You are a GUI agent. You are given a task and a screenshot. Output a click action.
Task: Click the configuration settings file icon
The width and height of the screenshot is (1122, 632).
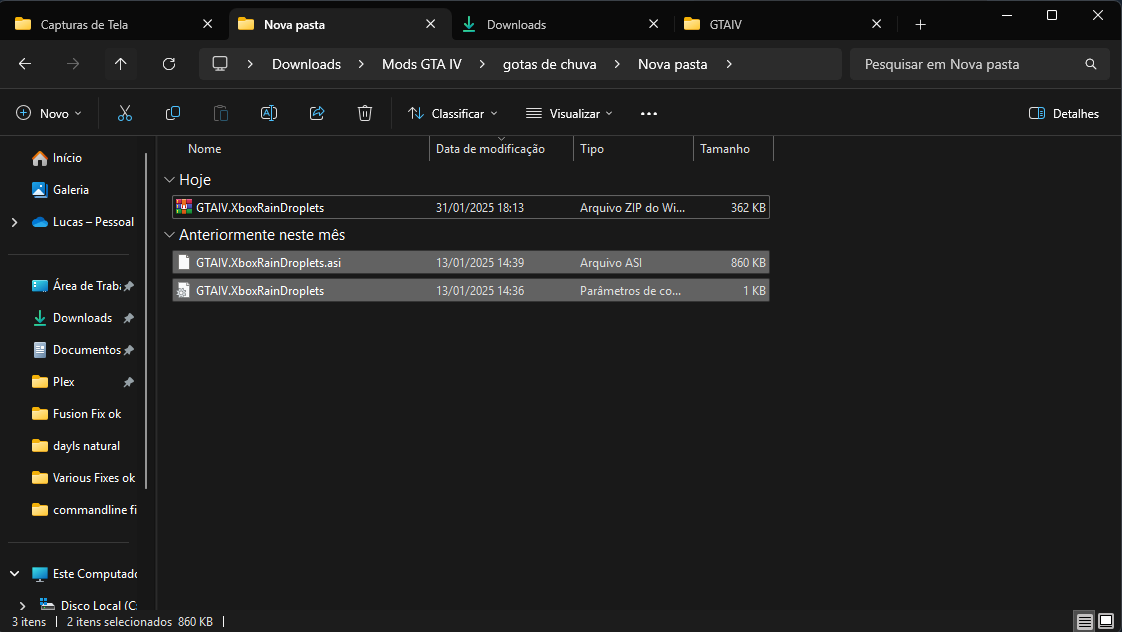pyautogui.click(x=184, y=290)
